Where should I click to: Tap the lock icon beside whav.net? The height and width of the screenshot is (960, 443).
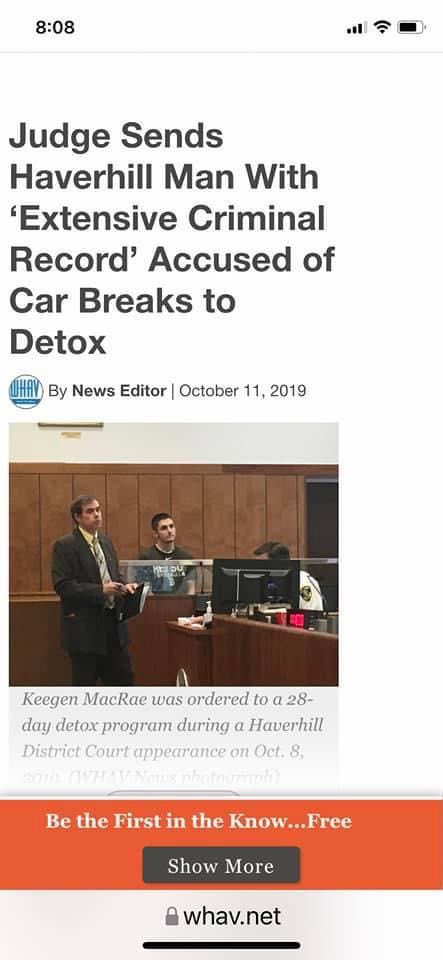pyautogui.click(x=172, y=917)
